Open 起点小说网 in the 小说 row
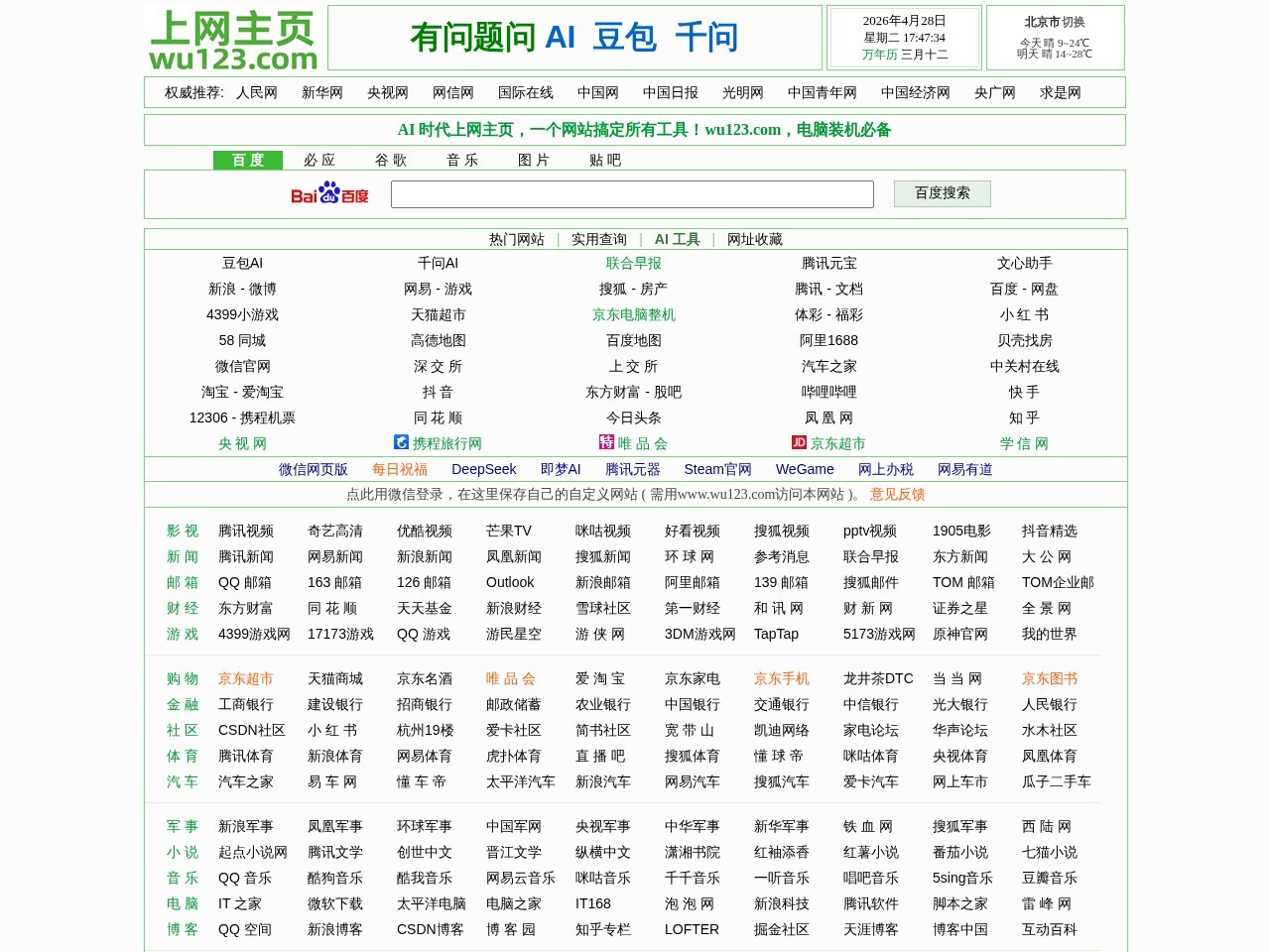 pos(253,852)
